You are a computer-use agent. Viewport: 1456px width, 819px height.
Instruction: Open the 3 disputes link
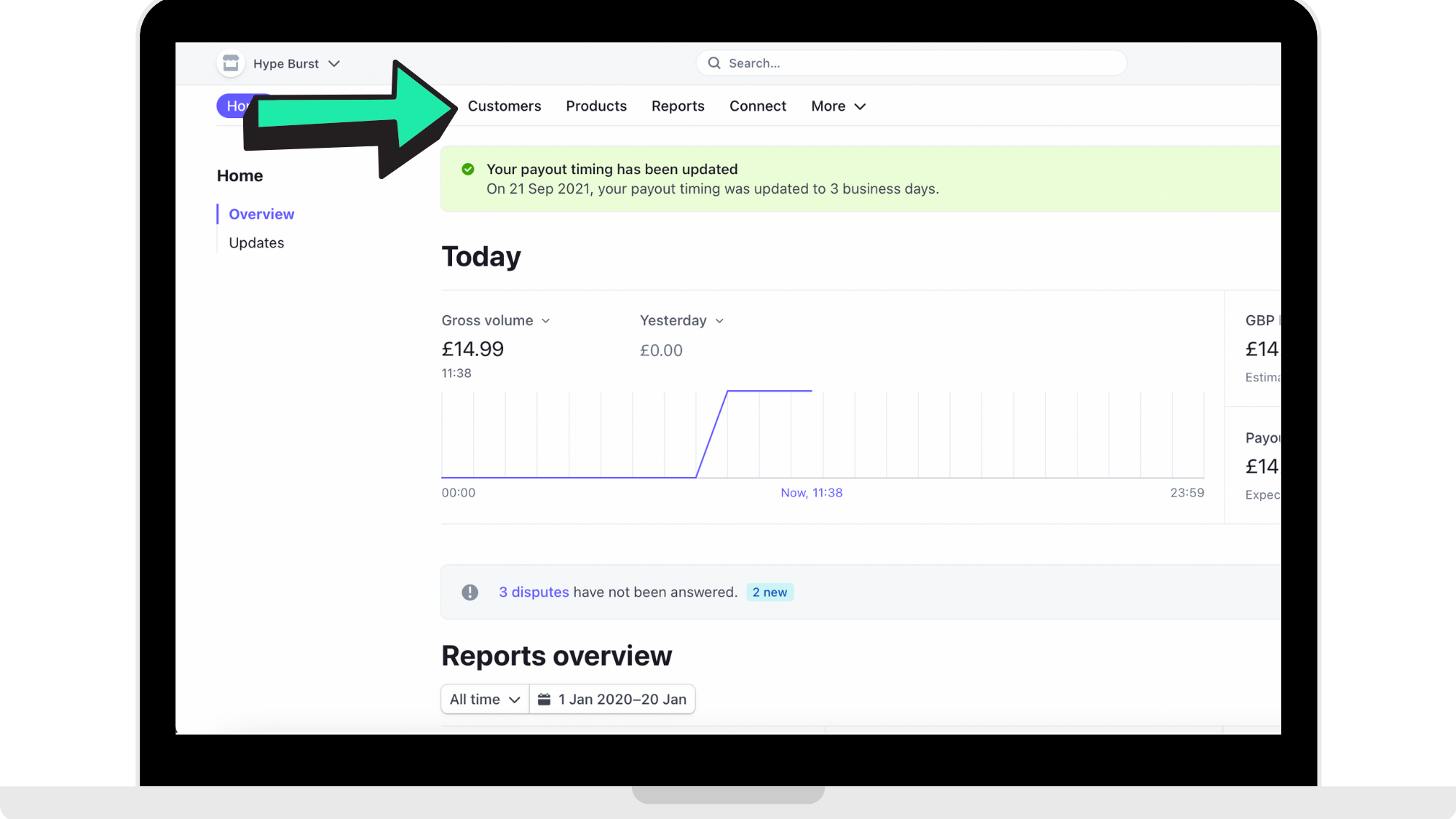(534, 593)
